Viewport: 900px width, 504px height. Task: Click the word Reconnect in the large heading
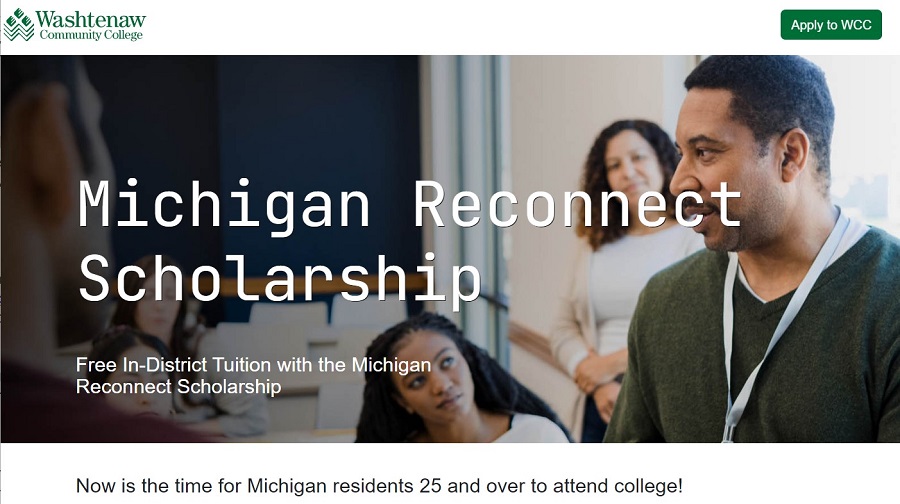point(577,205)
